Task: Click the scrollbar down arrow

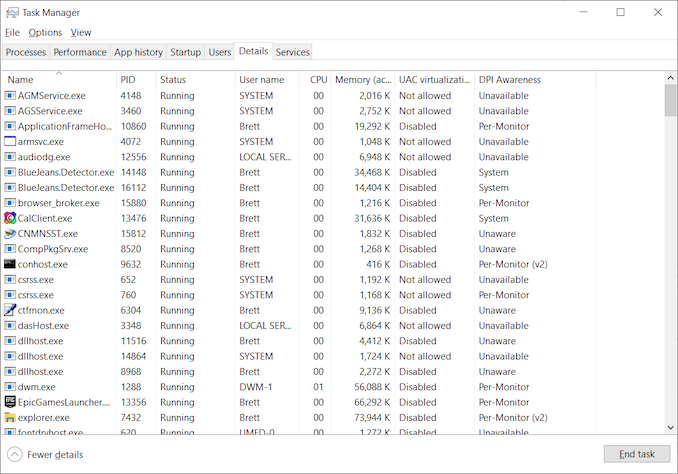Action: tap(670, 427)
